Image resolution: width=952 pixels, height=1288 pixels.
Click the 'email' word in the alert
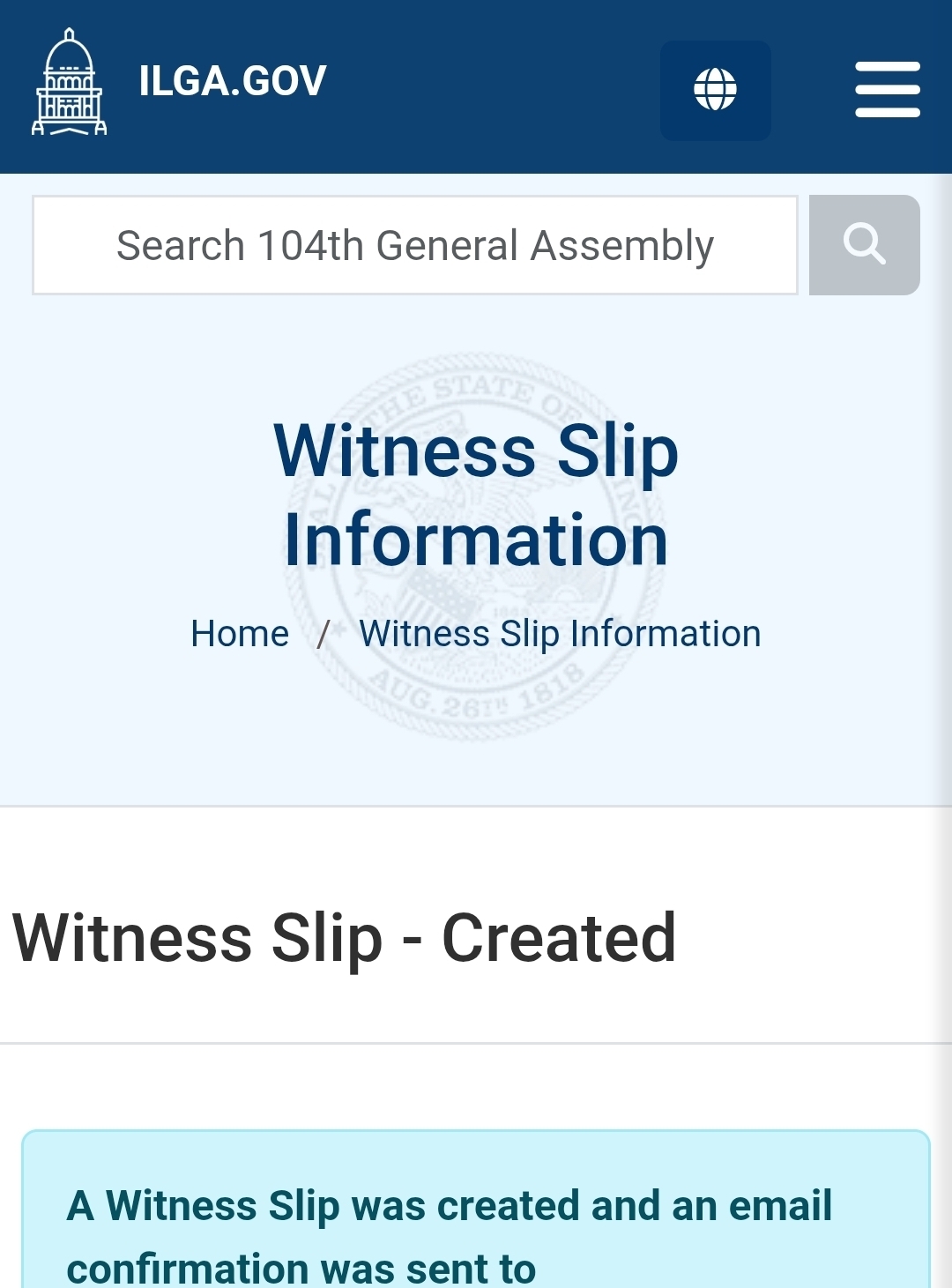[780, 1205]
